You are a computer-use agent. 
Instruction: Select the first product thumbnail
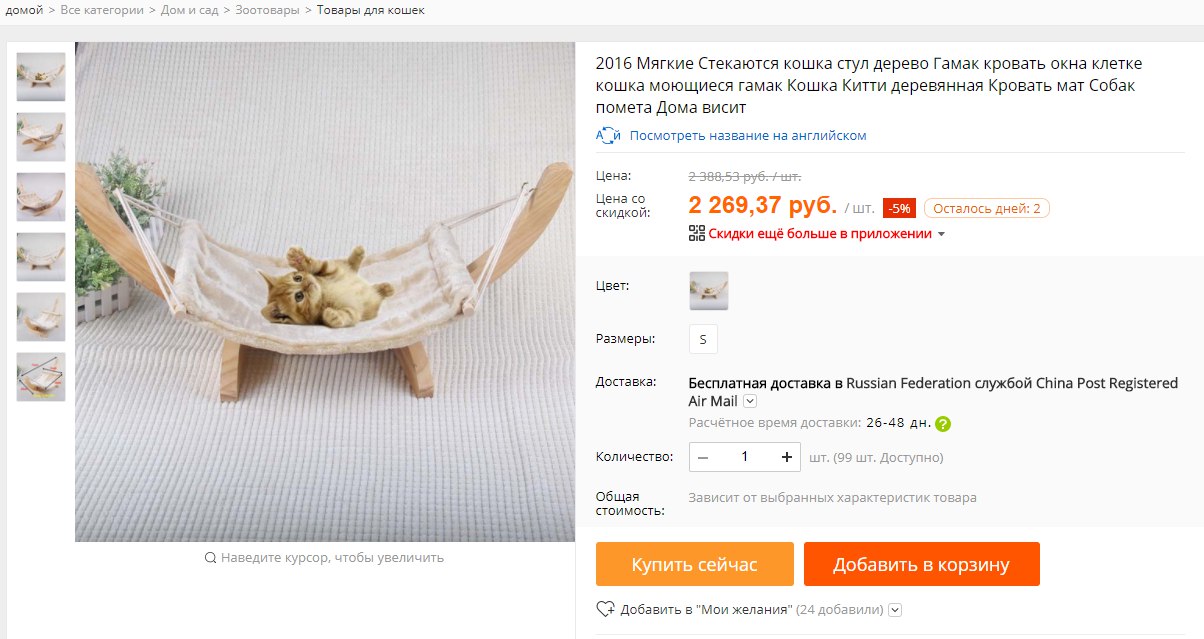41,77
